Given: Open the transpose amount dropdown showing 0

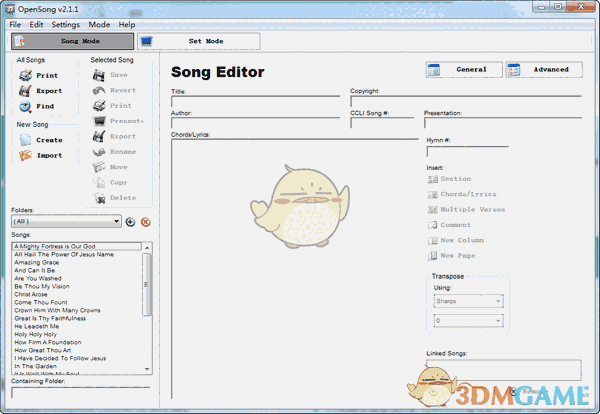Looking at the screenshot, I should coord(468,320).
